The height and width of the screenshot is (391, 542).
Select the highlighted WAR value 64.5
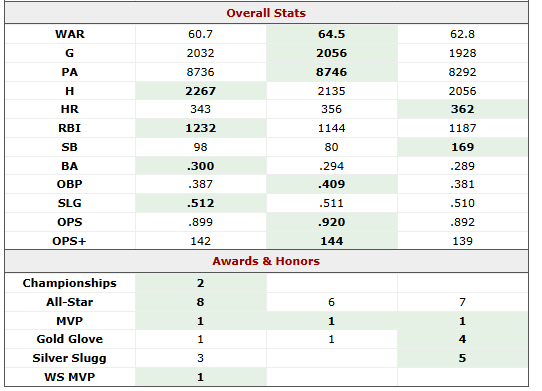tap(331, 34)
